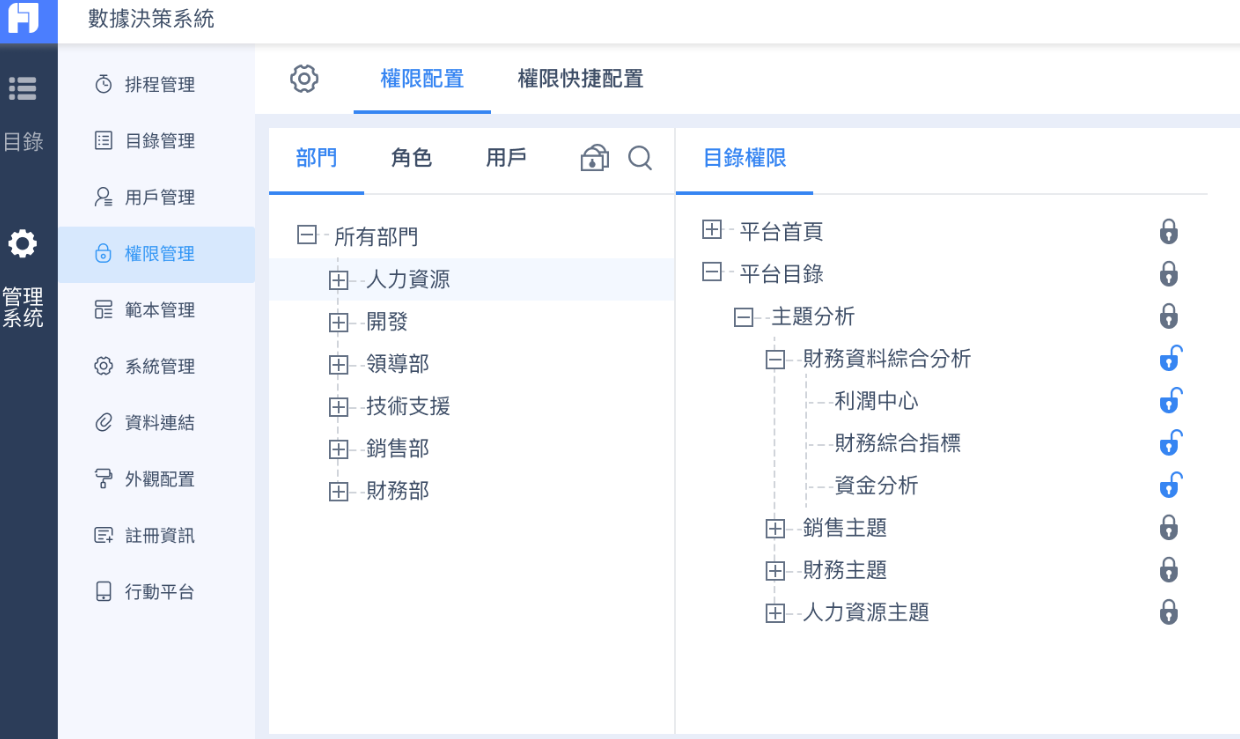Expand the 人力資源主題 tree node
This screenshot has width=1240, height=739.
pos(775,612)
